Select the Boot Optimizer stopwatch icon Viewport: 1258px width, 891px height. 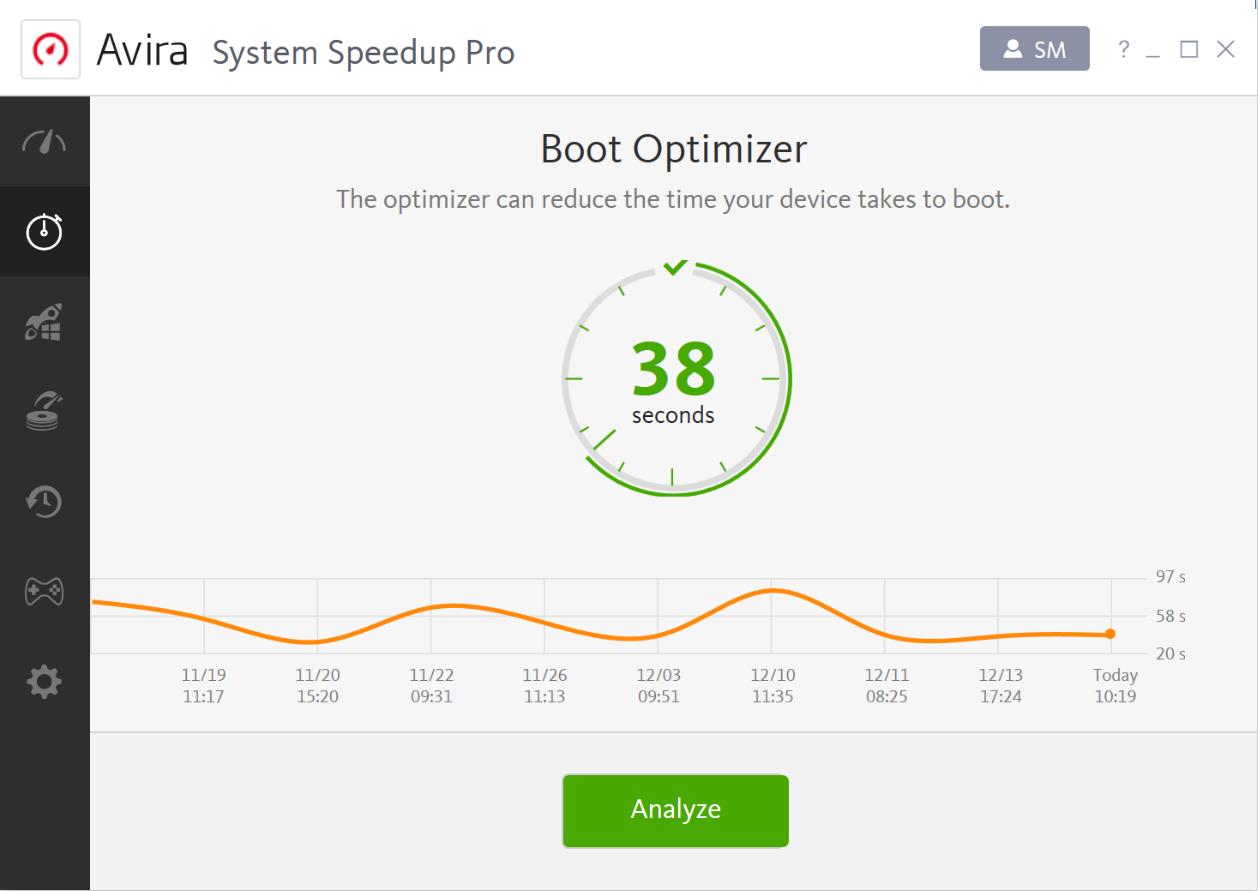(x=44, y=231)
